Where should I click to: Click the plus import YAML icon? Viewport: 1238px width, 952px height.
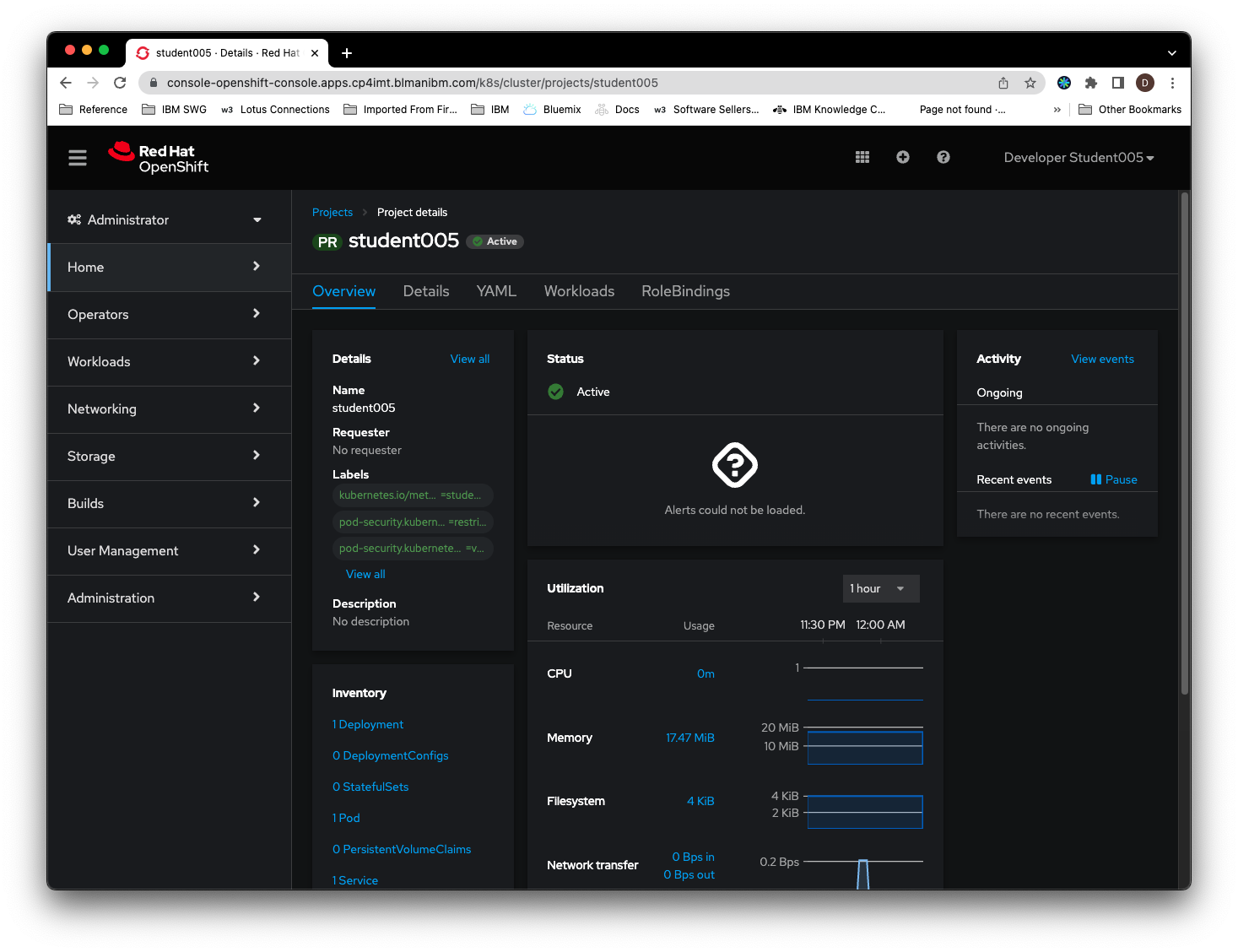point(903,157)
